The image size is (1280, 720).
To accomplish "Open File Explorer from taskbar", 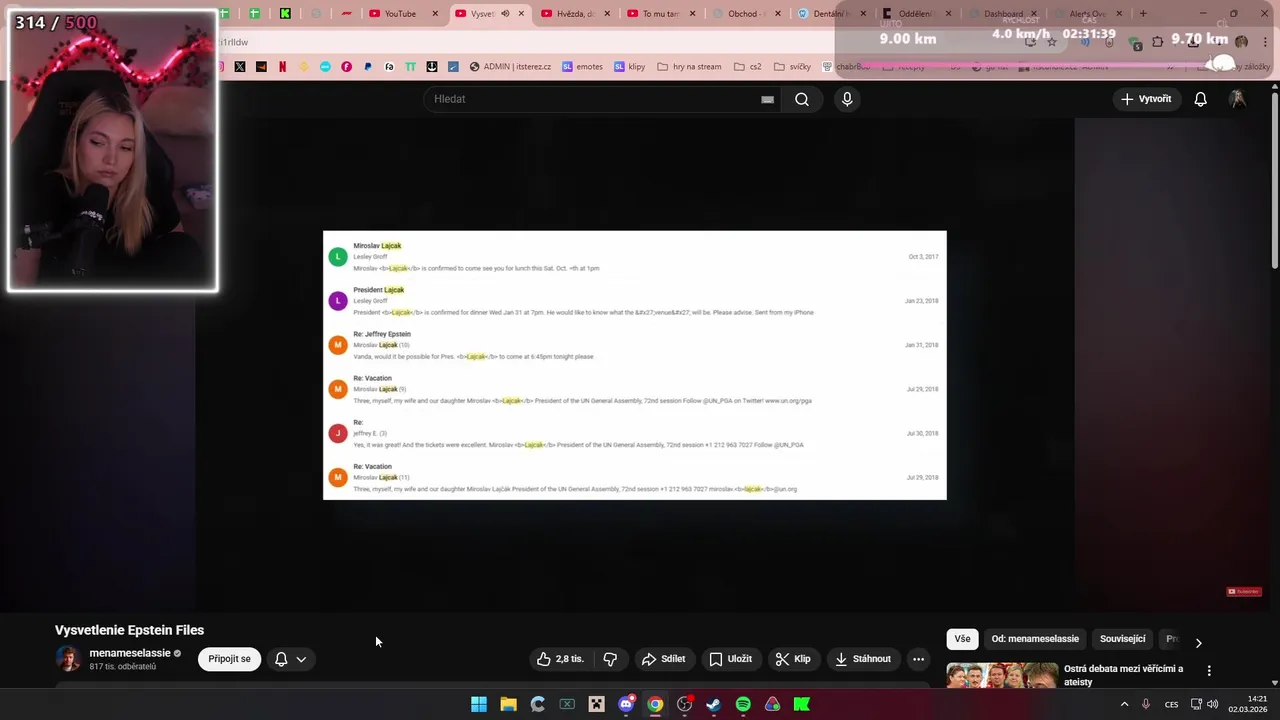I will pyautogui.click(x=508, y=704).
